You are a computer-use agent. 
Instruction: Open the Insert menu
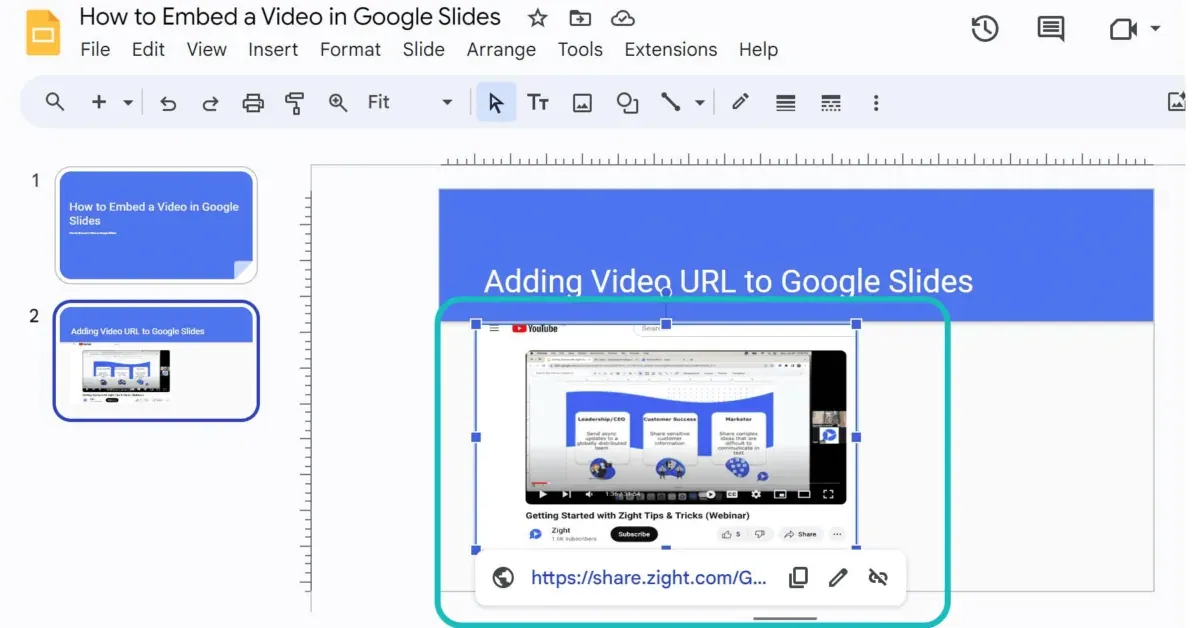(273, 50)
